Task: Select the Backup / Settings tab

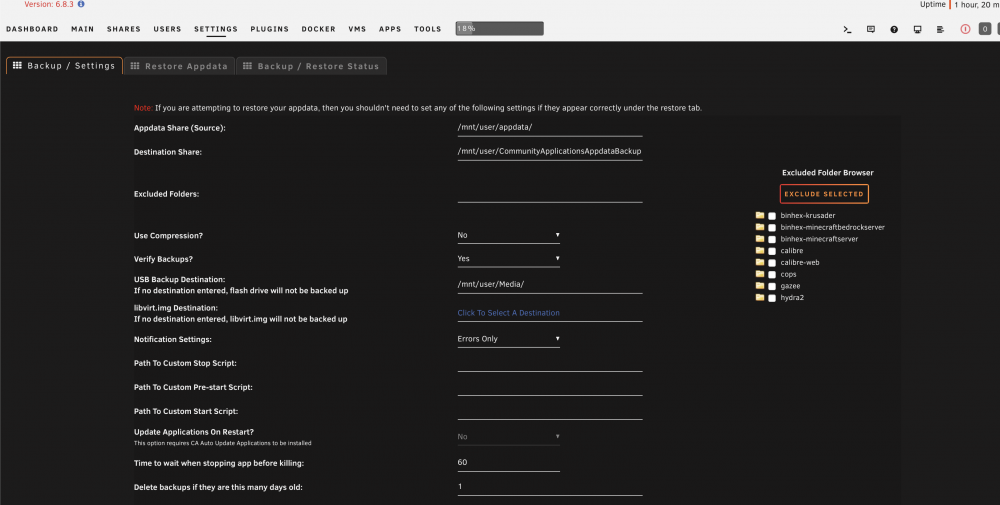Action: 64,66
